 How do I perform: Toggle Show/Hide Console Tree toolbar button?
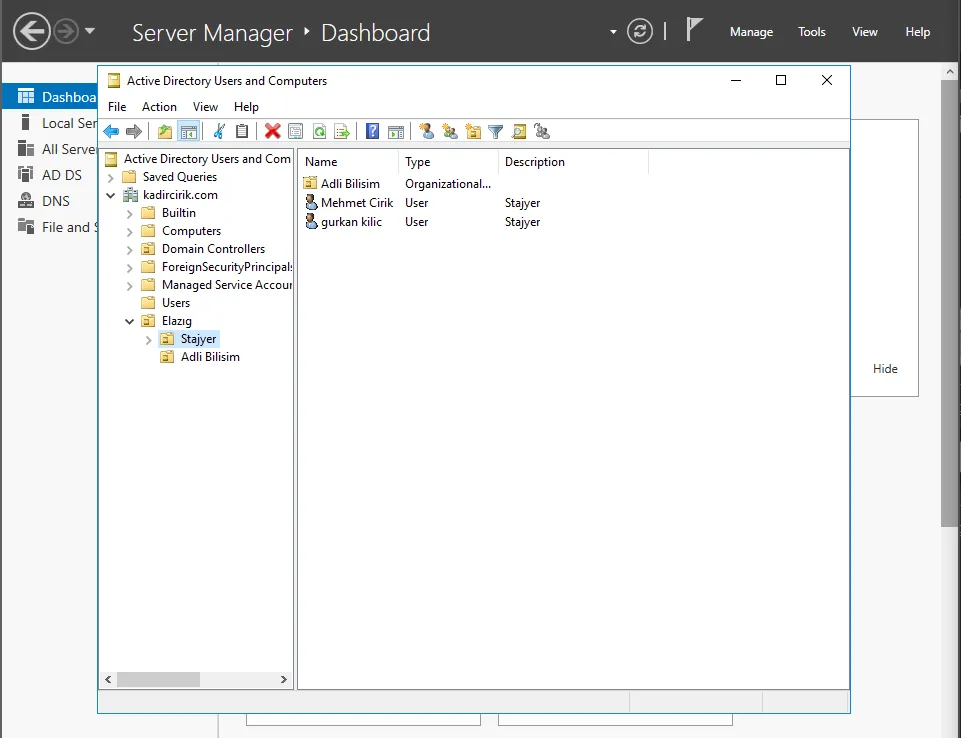(x=189, y=131)
